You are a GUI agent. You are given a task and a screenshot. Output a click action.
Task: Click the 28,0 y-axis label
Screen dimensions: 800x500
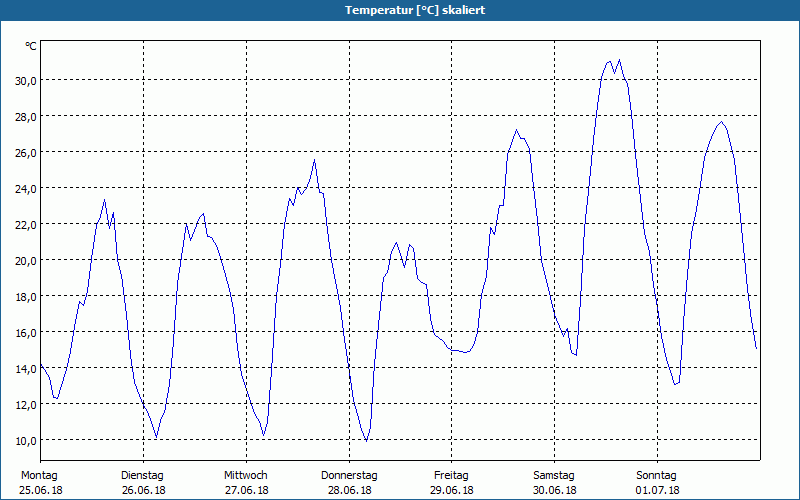point(25,117)
